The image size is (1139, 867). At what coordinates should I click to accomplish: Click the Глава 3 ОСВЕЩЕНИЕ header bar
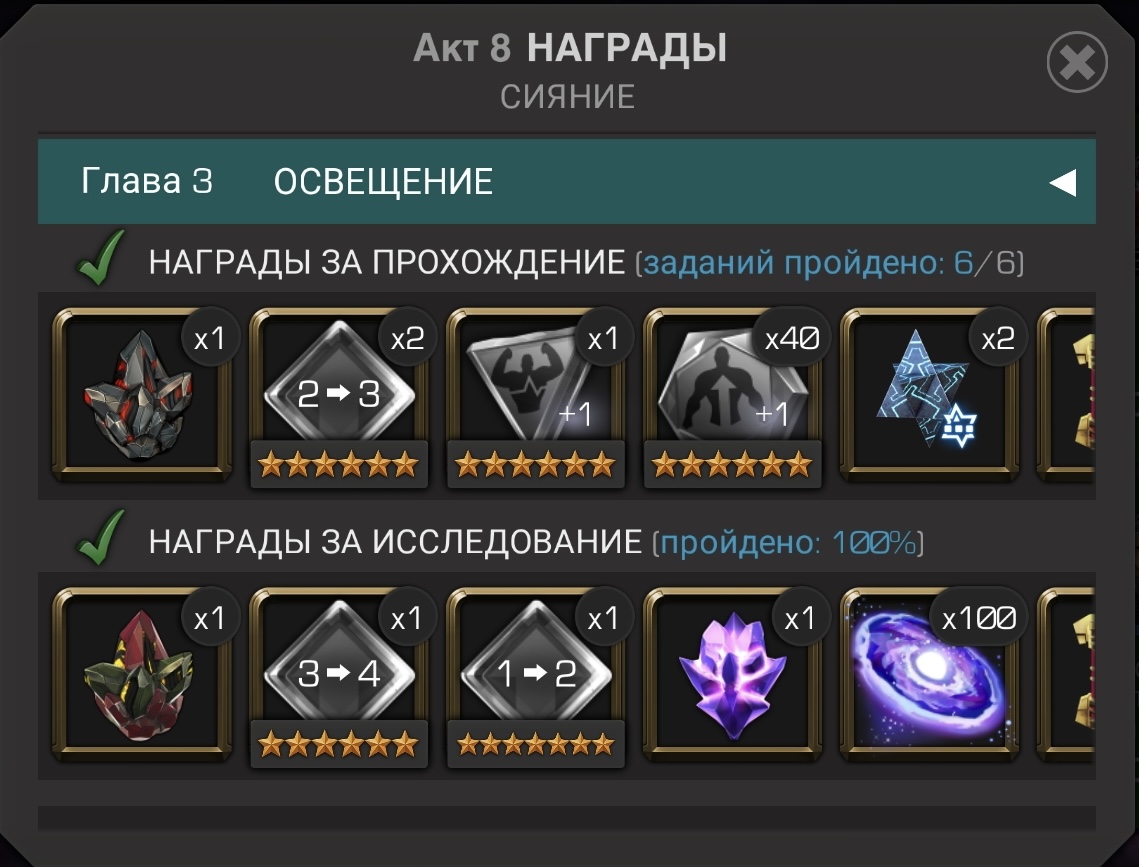[x=567, y=182]
